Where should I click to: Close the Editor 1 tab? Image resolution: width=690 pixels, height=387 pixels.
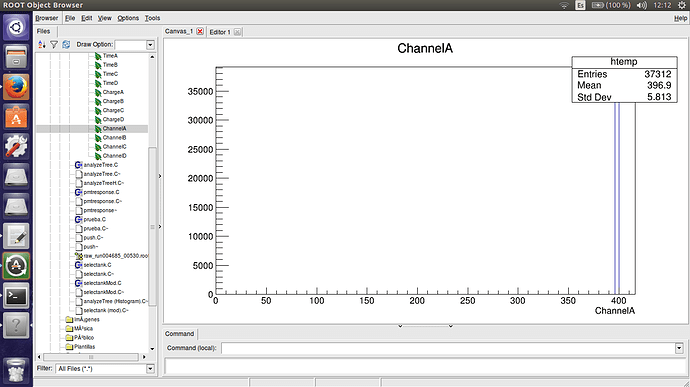(x=238, y=32)
